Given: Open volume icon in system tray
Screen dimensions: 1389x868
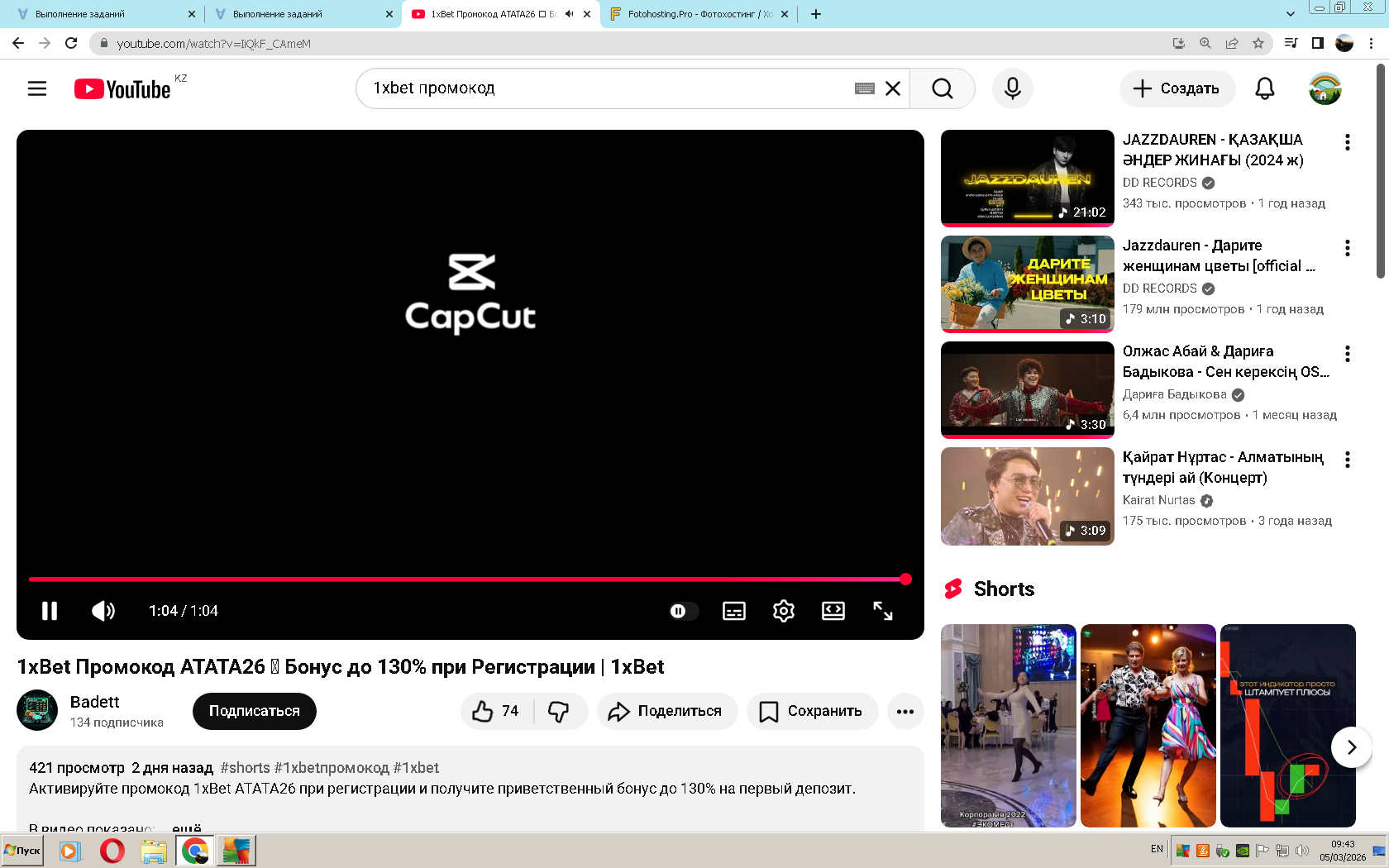Looking at the screenshot, I should (x=1302, y=851).
